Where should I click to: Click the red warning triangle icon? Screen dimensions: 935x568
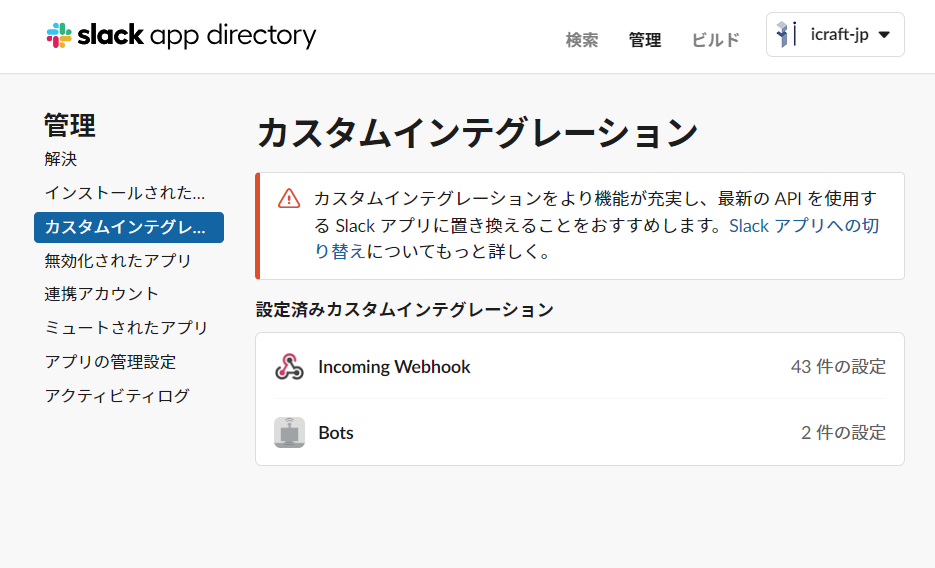[289, 198]
